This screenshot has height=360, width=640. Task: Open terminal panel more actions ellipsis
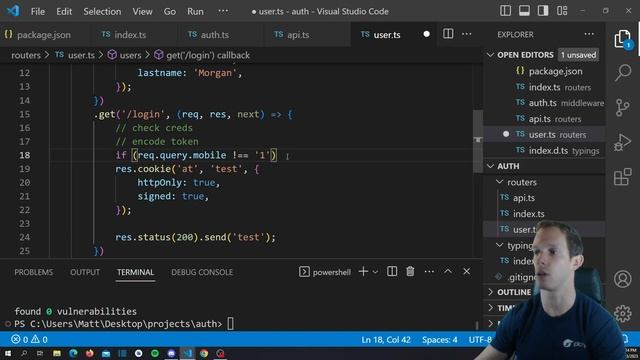pyautogui.click(x=429, y=271)
